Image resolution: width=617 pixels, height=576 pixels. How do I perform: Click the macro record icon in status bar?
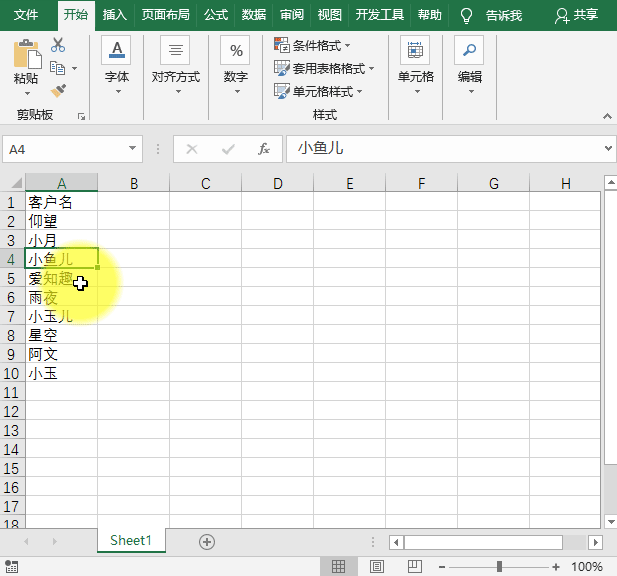tap(11, 567)
